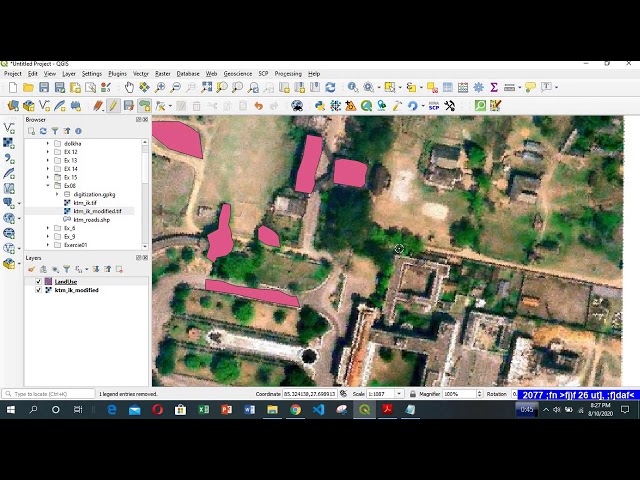Open the Python console icon
Image resolution: width=640 pixels, height=480 pixels.
[320, 106]
